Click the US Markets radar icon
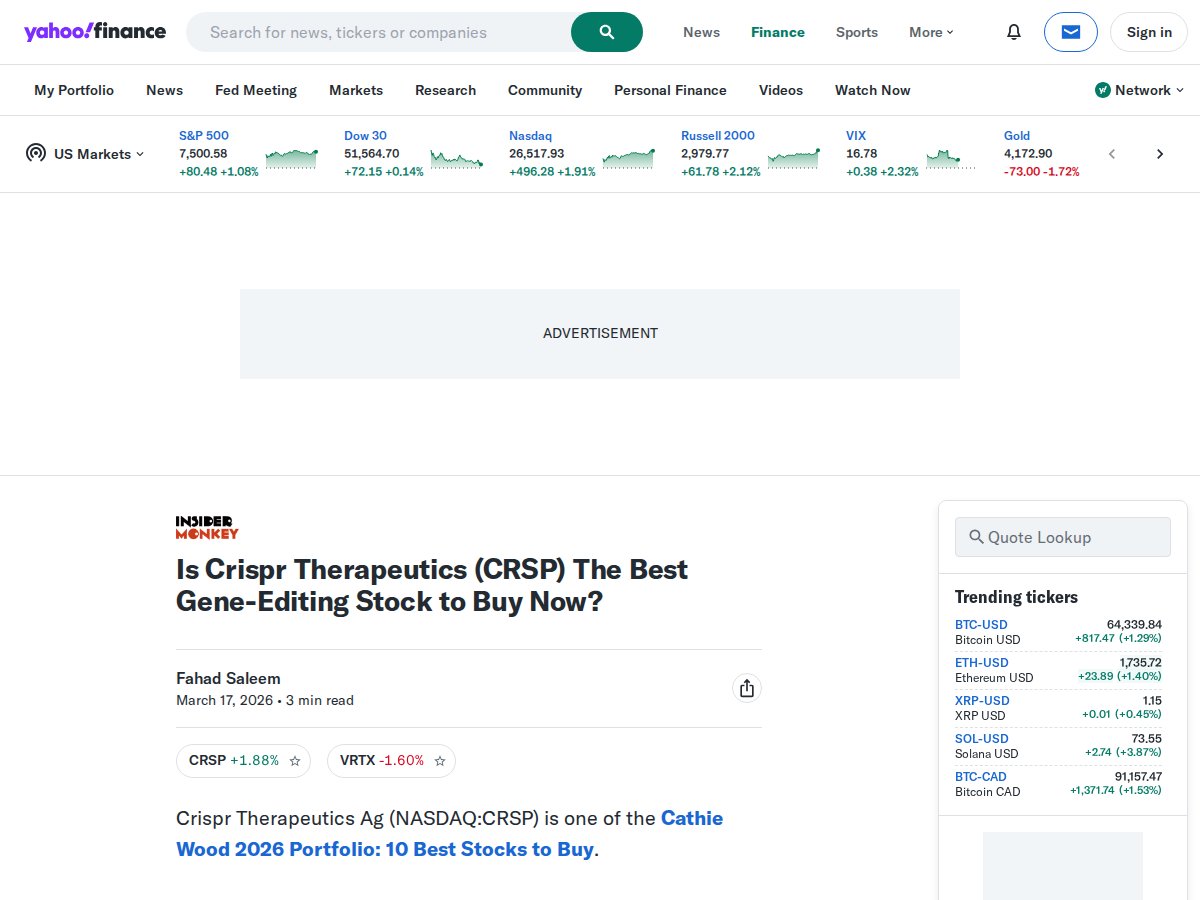This screenshot has width=1200, height=900. (36, 153)
